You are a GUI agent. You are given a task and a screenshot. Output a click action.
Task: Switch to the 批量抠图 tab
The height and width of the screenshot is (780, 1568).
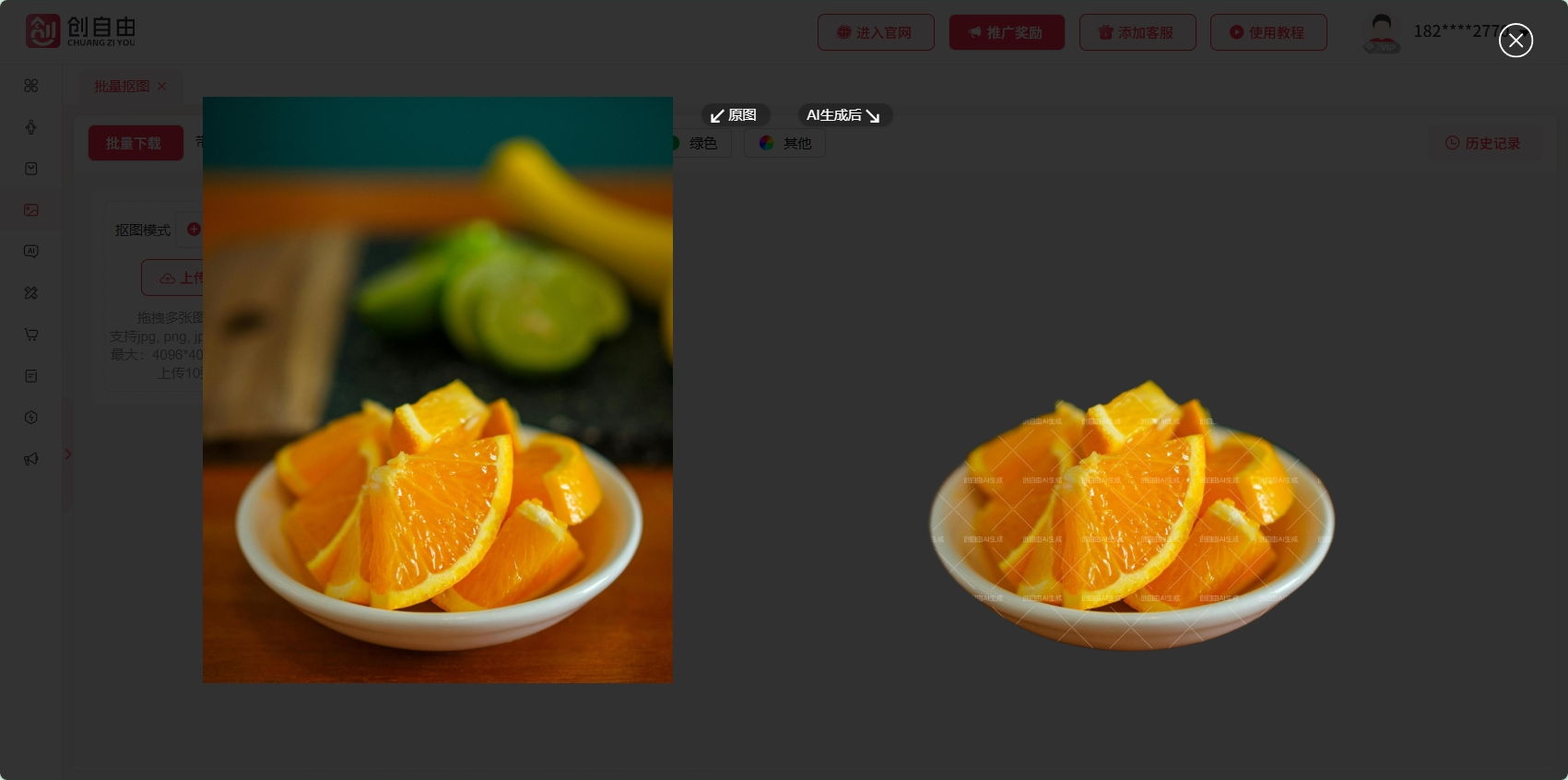(x=121, y=86)
